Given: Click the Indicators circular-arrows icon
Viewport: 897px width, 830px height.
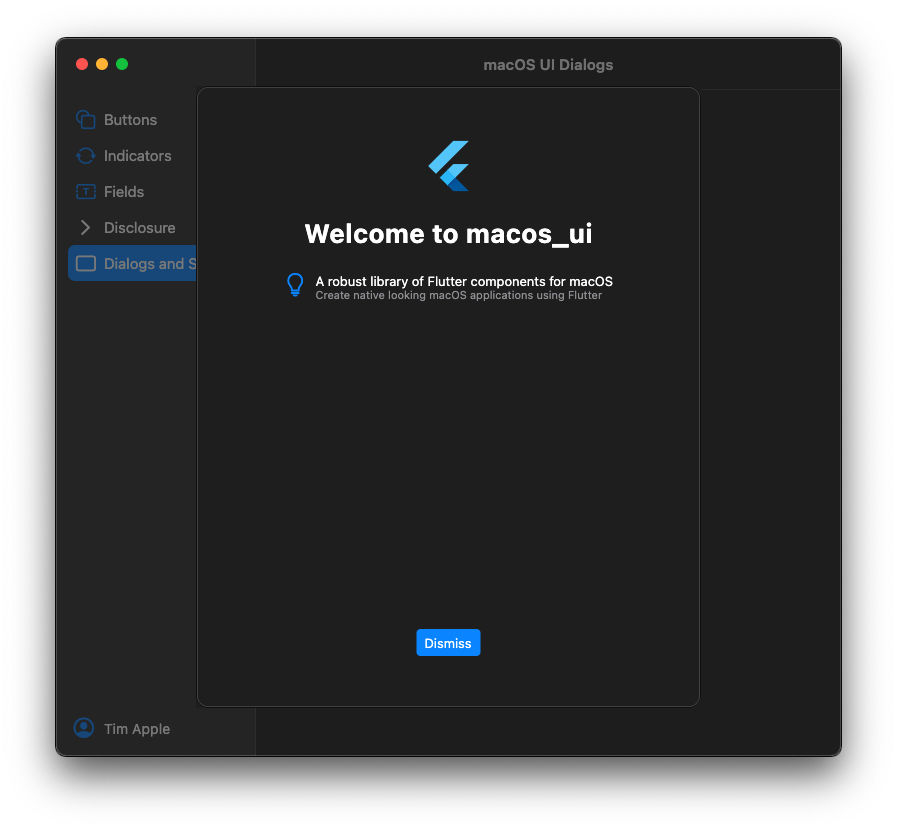Looking at the screenshot, I should (x=86, y=156).
